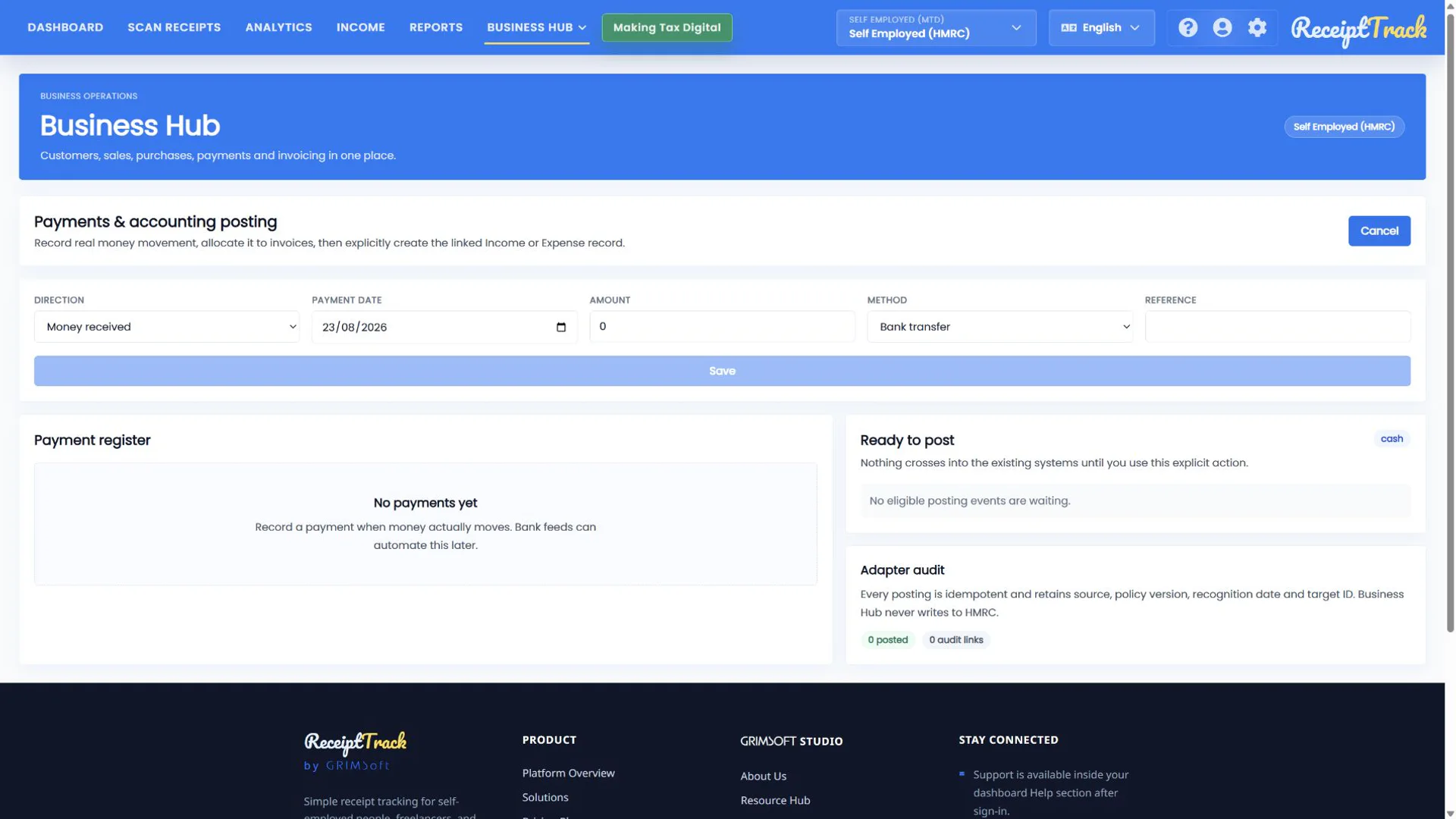
Task: Open the Direction dropdown showing Money received
Action: [x=167, y=327]
